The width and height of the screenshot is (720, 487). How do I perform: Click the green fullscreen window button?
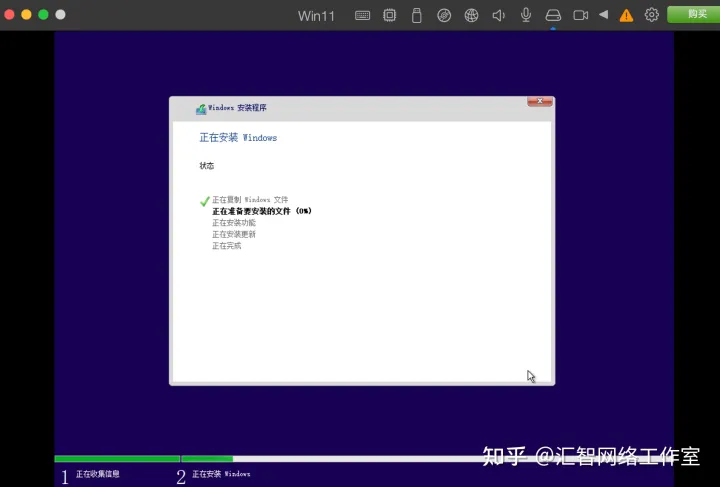[x=43, y=15]
